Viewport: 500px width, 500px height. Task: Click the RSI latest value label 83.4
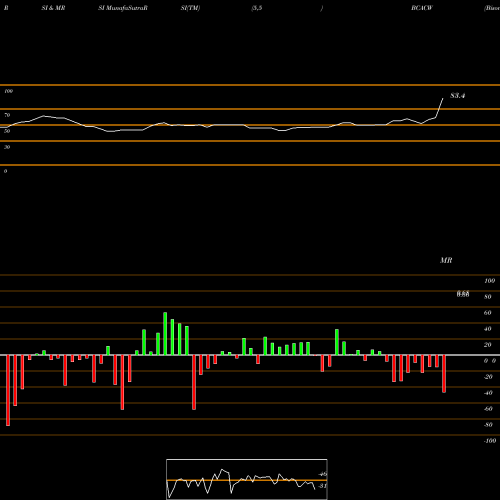[458, 96]
